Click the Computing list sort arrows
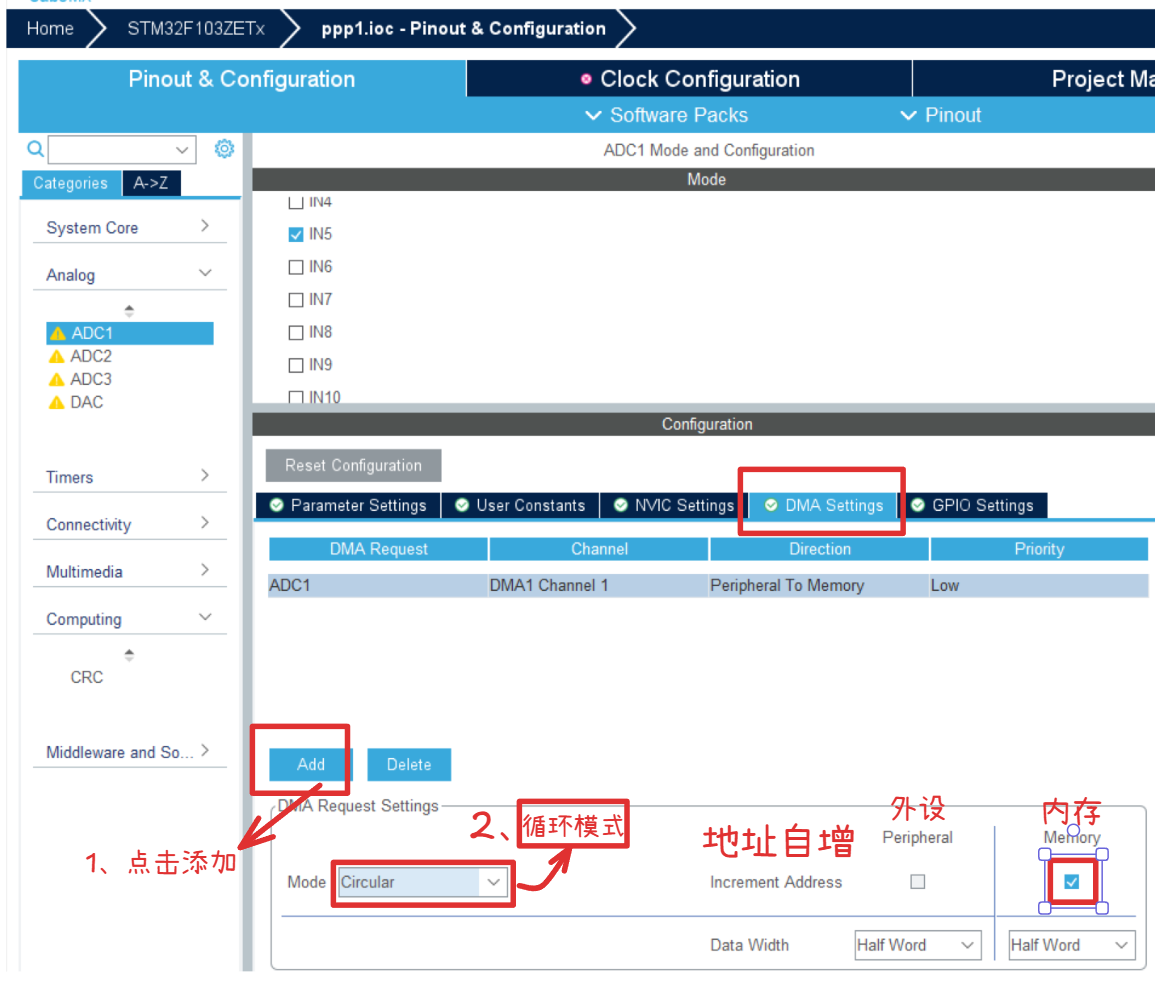The height and width of the screenshot is (988, 1155). 129,655
